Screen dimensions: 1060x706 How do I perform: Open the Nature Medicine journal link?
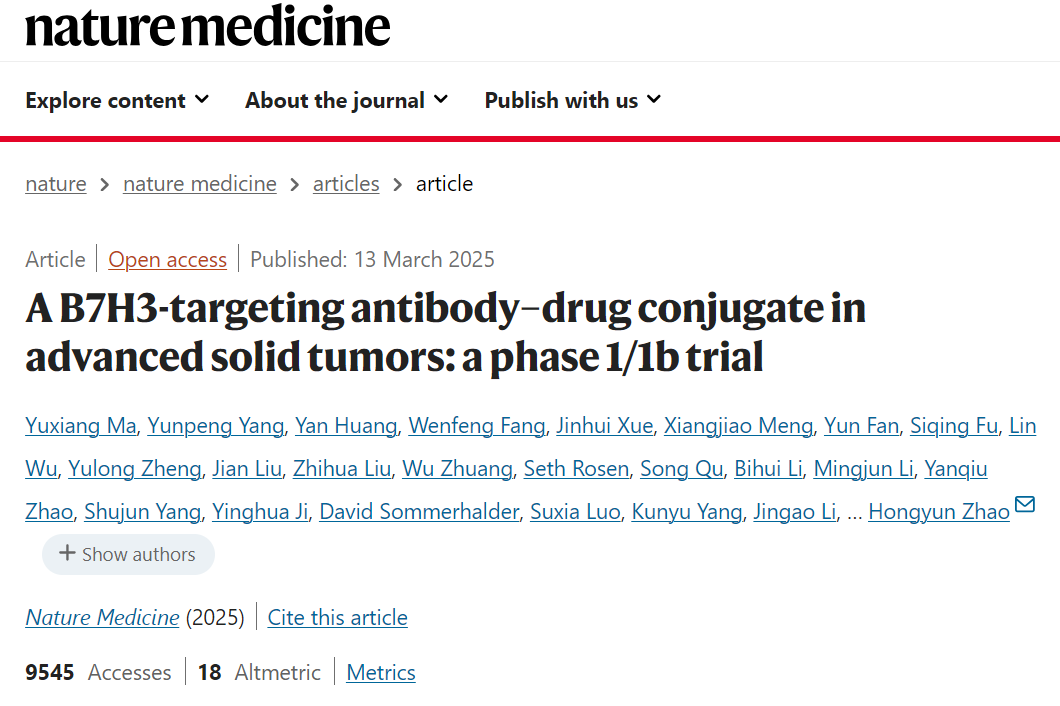(102, 618)
